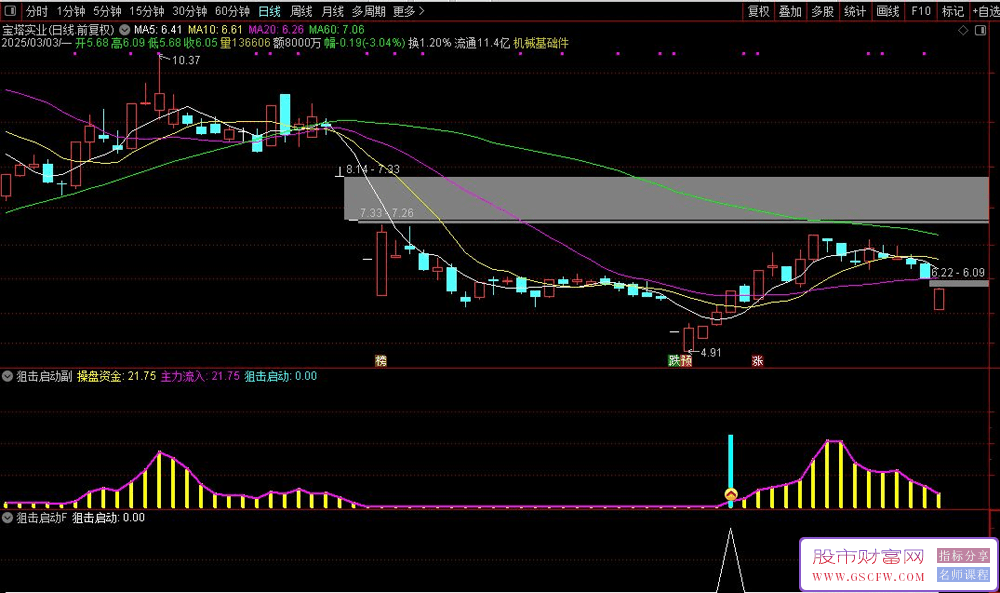The width and height of the screenshot is (1000, 593).
Task: Select the 周线 weekly period tab
Action: click(301, 11)
